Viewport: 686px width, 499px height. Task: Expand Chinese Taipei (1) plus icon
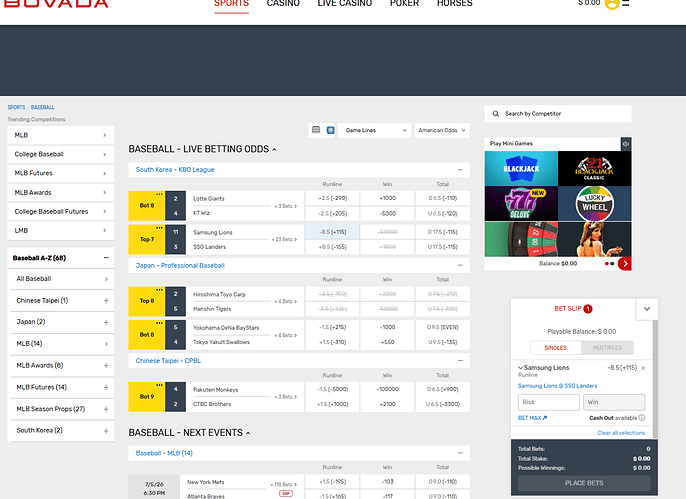tap(106, 301)
